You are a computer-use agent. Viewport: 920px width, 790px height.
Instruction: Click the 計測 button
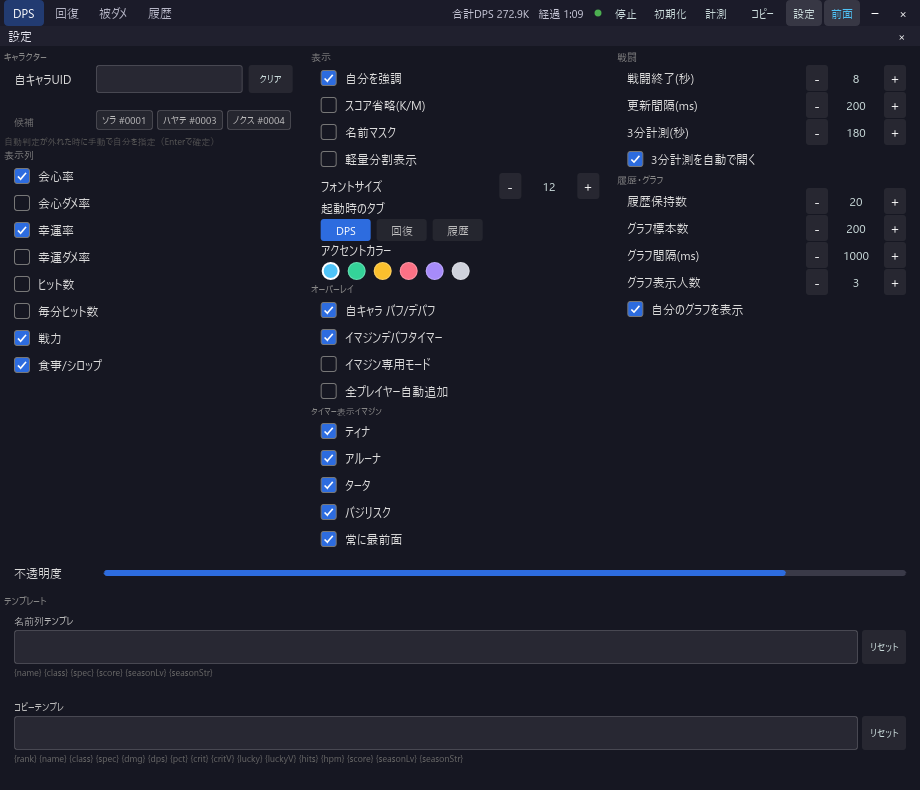(716, 14)
